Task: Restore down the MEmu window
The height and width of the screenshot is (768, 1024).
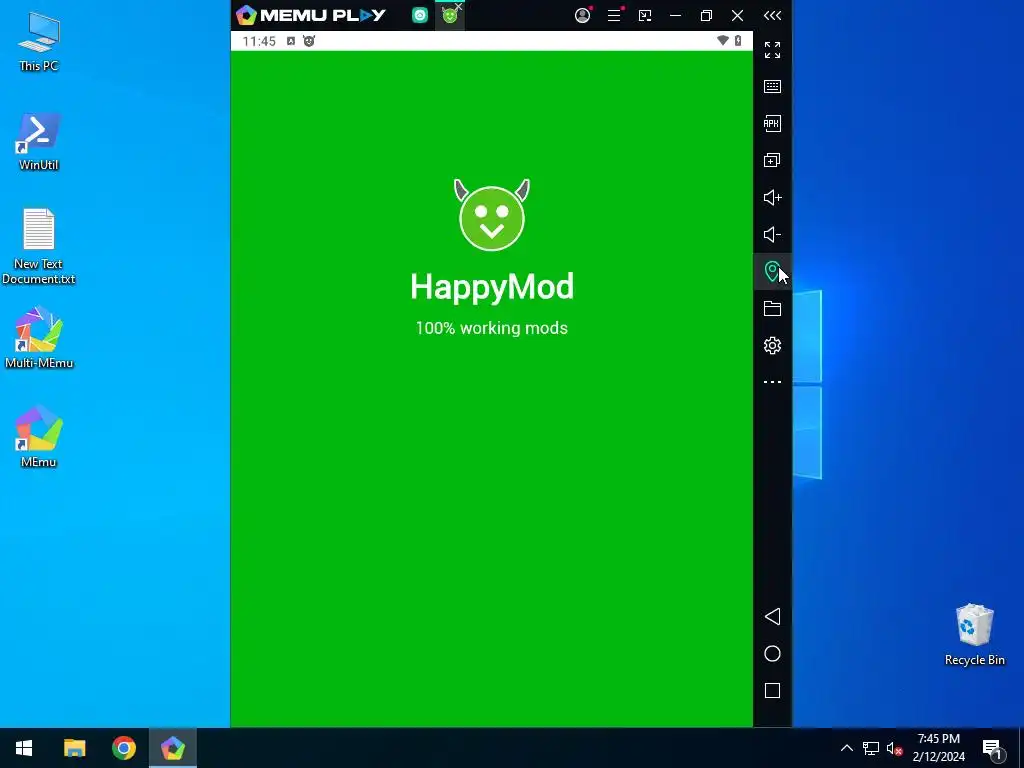Action: pyautogui.click(x=706, y=15)
